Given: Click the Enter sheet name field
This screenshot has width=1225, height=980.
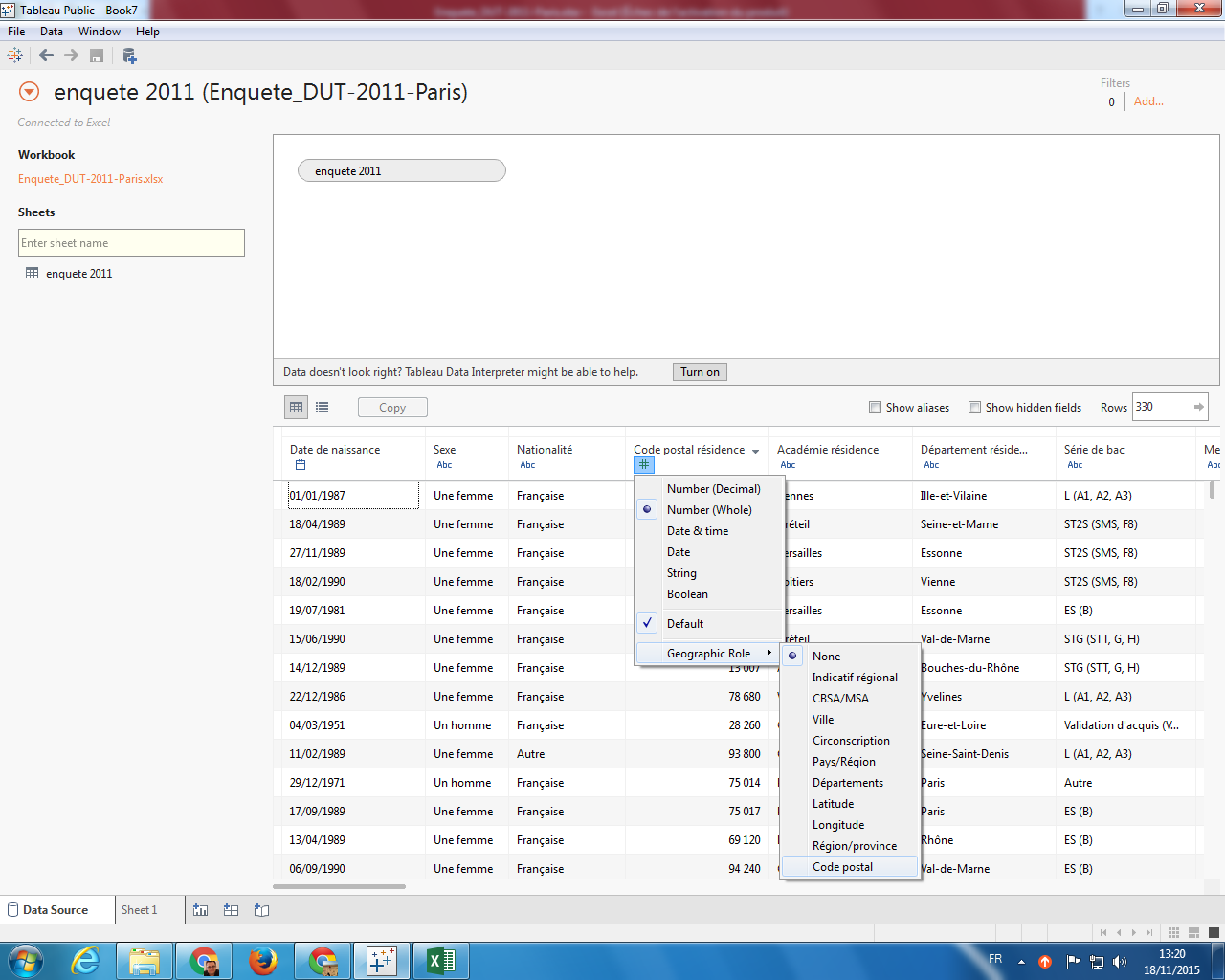Looking at the screenshot, I should coord(131,243).
